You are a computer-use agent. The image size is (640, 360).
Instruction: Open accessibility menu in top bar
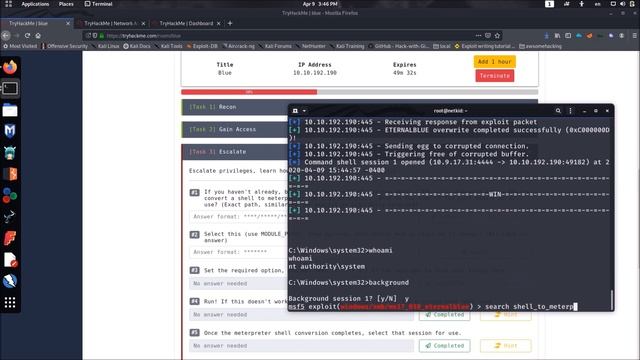(582, 4)
